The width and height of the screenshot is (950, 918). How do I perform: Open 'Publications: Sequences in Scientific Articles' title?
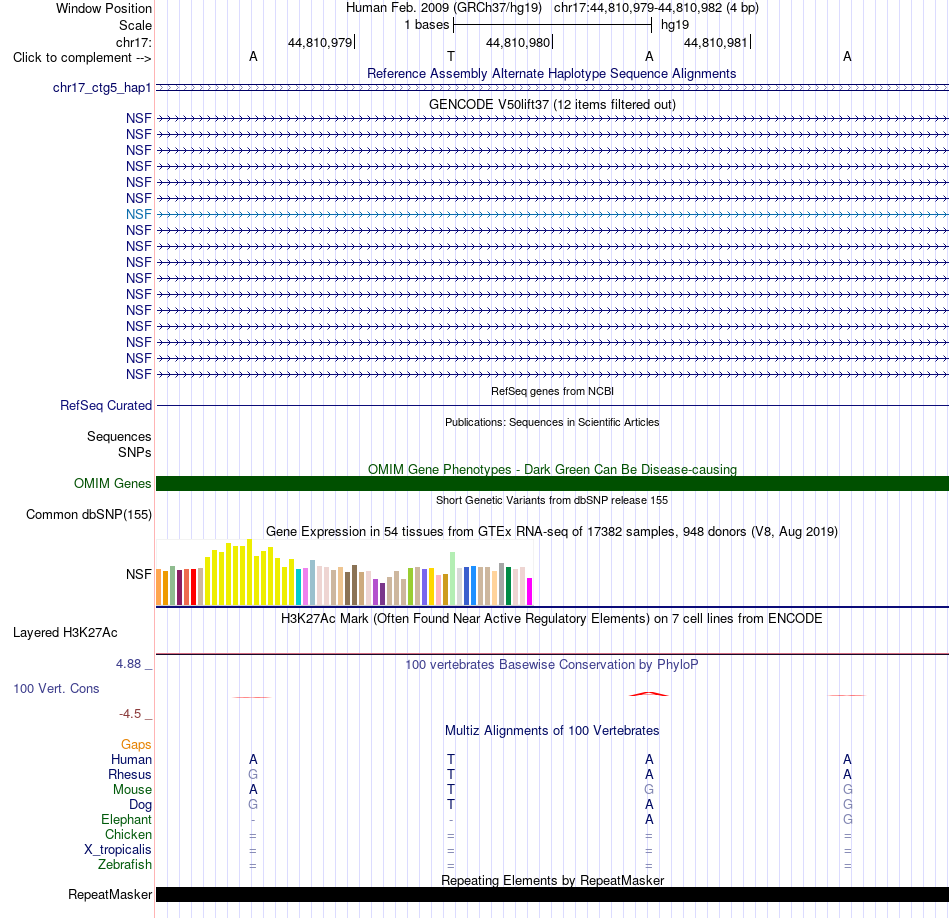(x=552, y=422)
